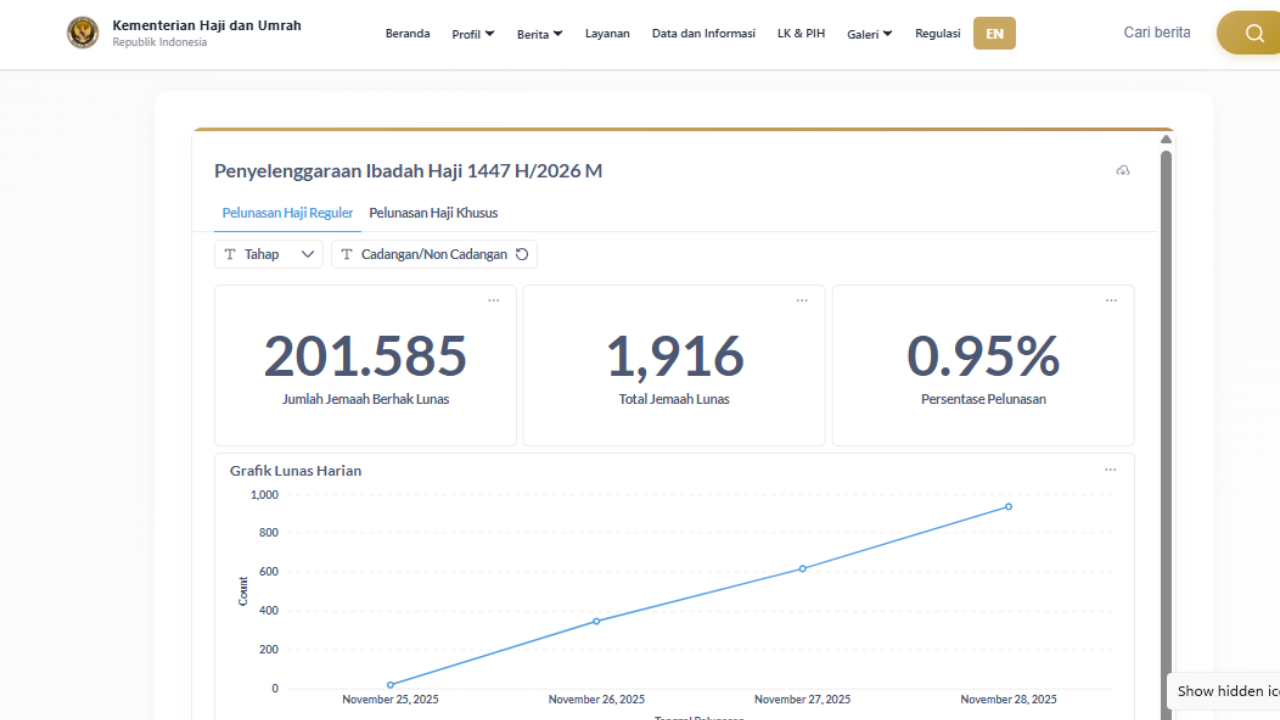Click the search magnifier icon
Viewport: 1280px width, 720px height.
[x=1256, y=32]
